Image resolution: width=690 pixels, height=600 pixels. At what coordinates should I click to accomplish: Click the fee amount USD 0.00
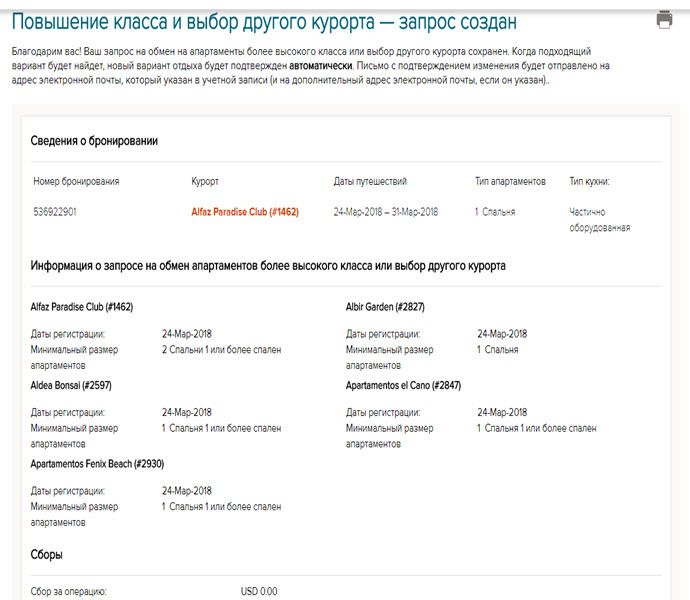tap(259, 592)
